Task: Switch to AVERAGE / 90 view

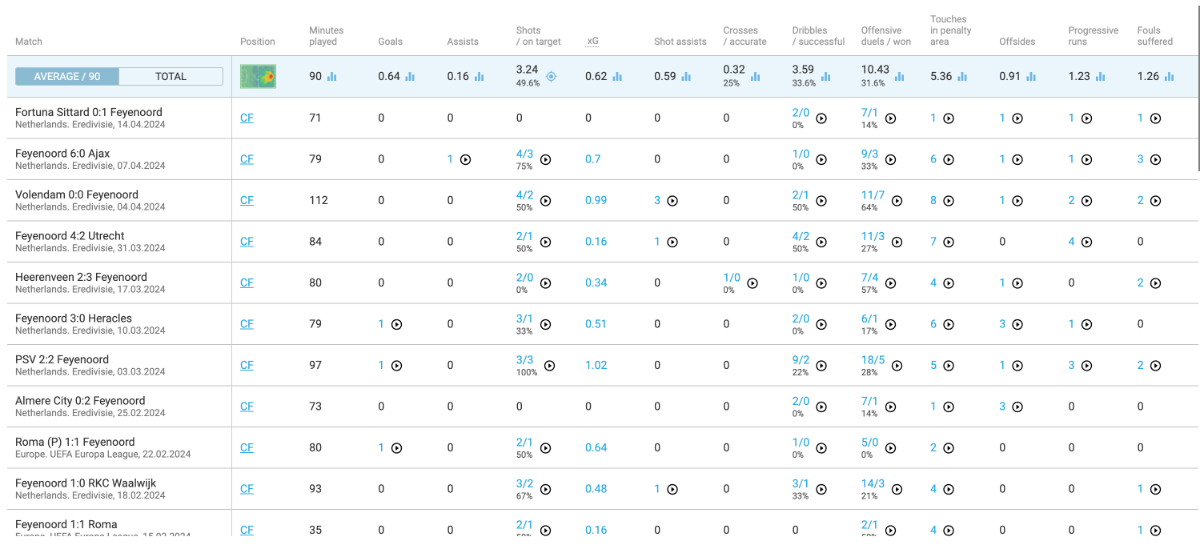Action: pos(68,76)
